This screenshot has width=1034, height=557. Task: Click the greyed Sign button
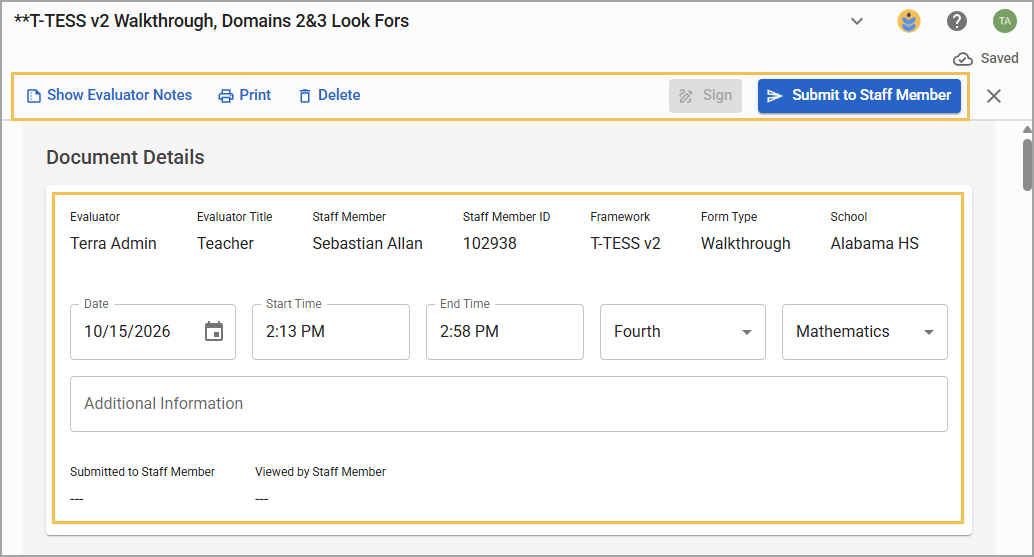click(706, 96)
